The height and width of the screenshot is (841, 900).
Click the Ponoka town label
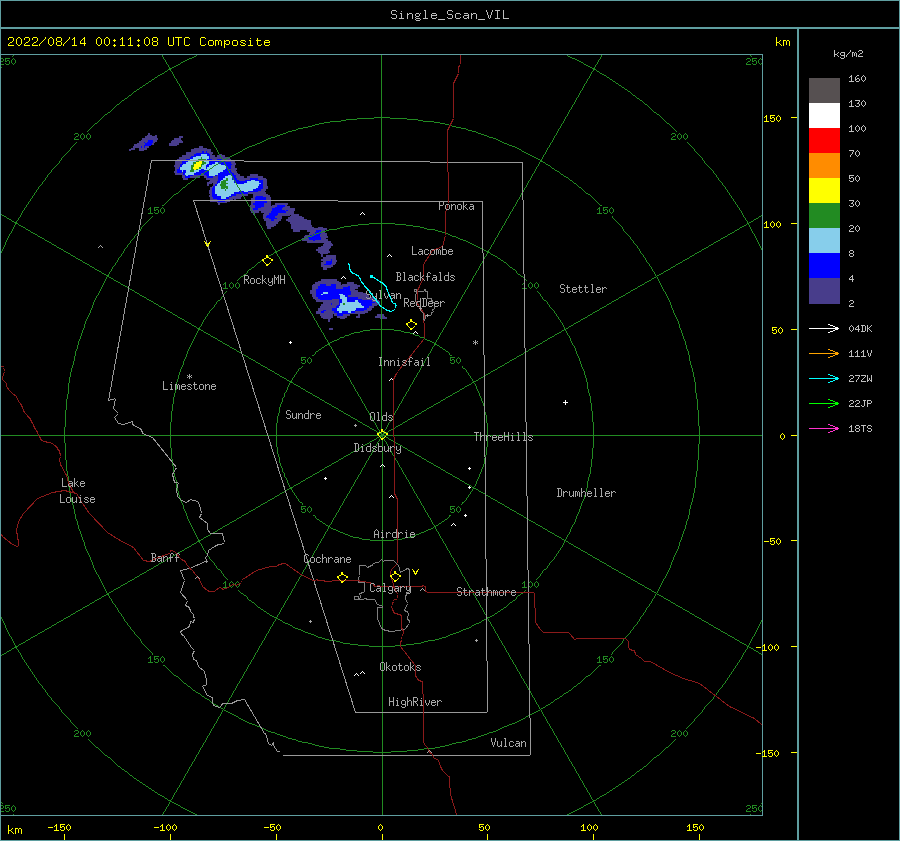(x=456, y=206)
